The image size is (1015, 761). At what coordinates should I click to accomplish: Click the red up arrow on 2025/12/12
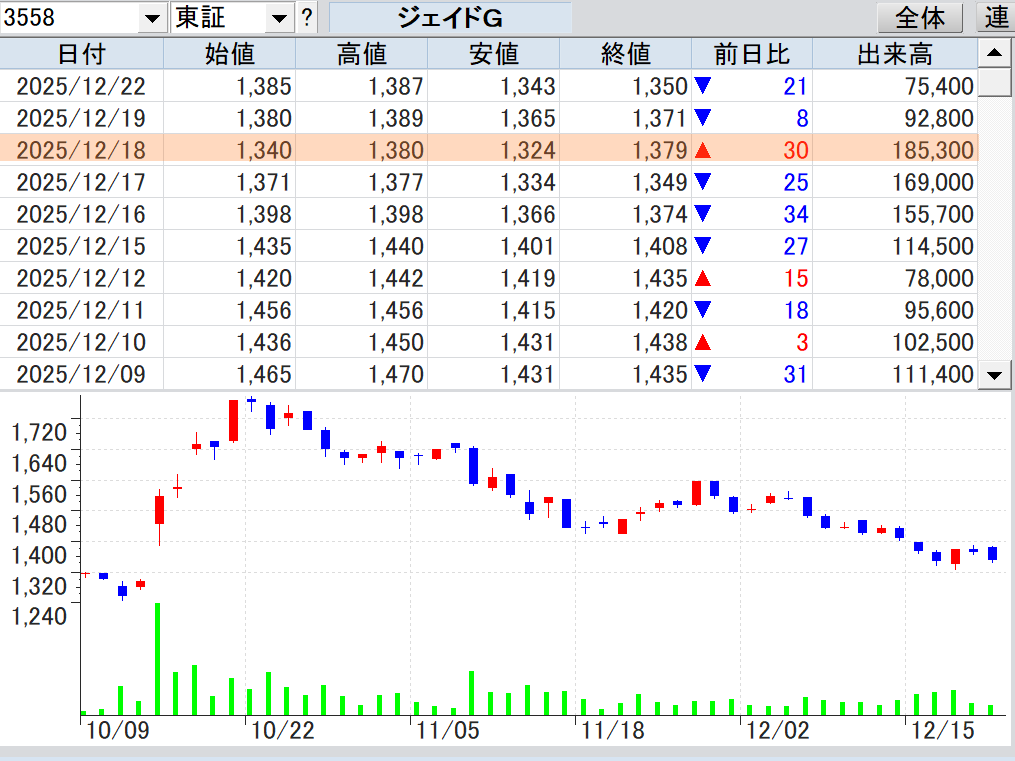coord(703,279)
